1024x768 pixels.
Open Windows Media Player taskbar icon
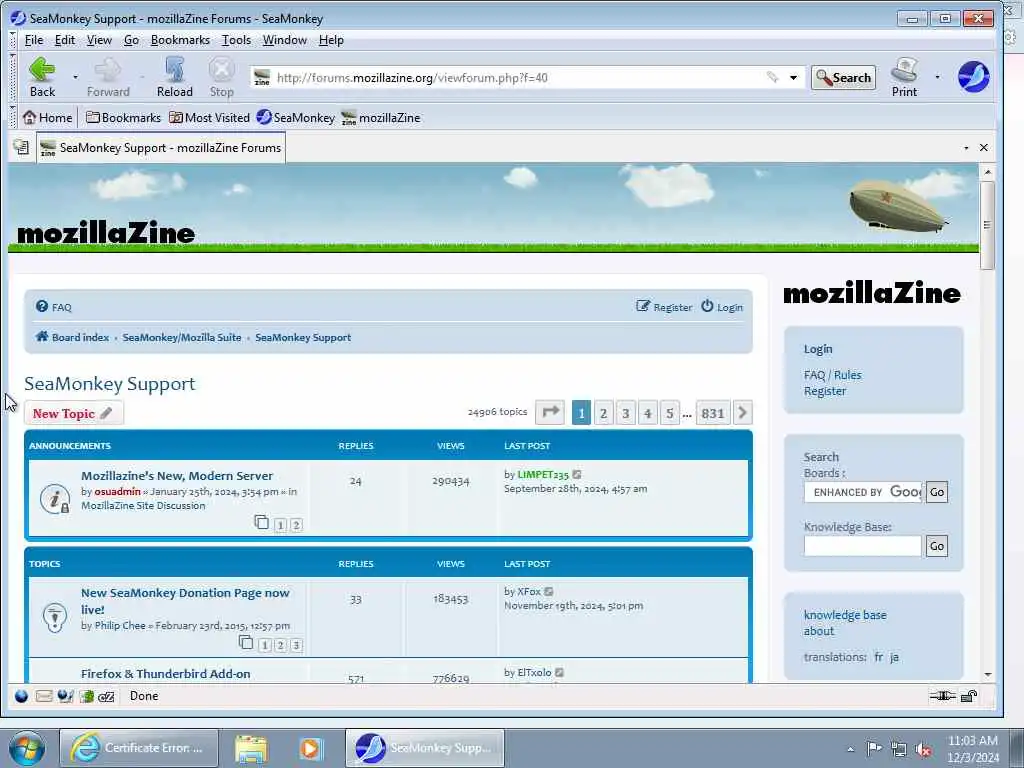pyautogui.click(x=311, y=748)
